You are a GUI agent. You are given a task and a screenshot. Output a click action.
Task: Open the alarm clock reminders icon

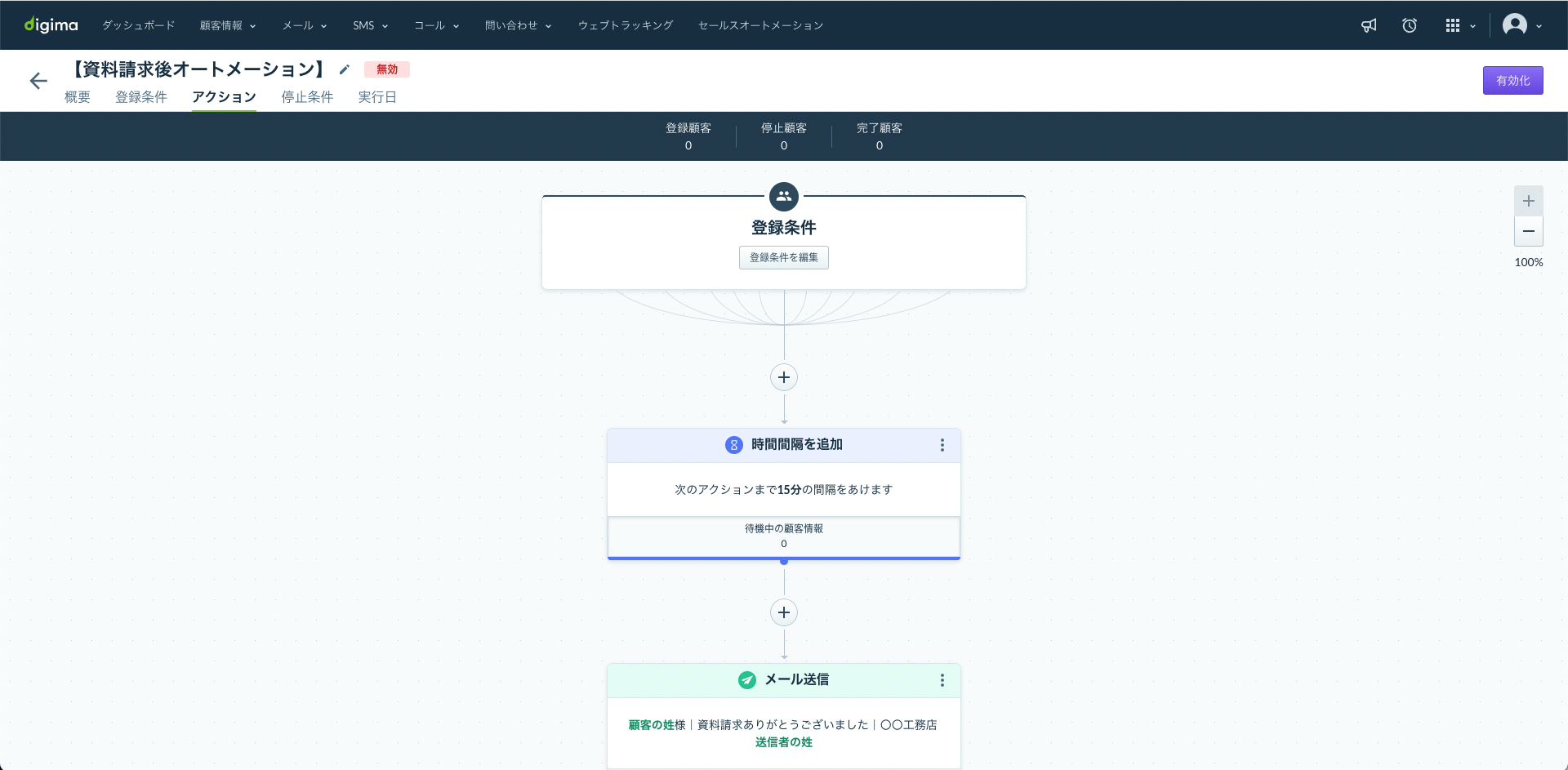1410,25
